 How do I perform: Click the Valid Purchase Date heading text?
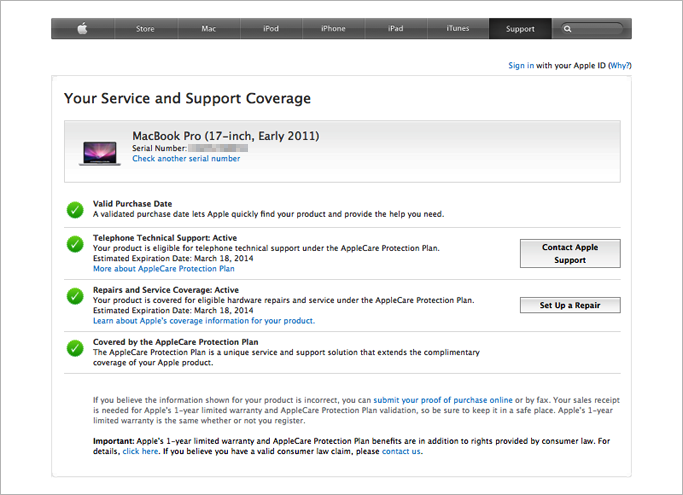(132, 203)
